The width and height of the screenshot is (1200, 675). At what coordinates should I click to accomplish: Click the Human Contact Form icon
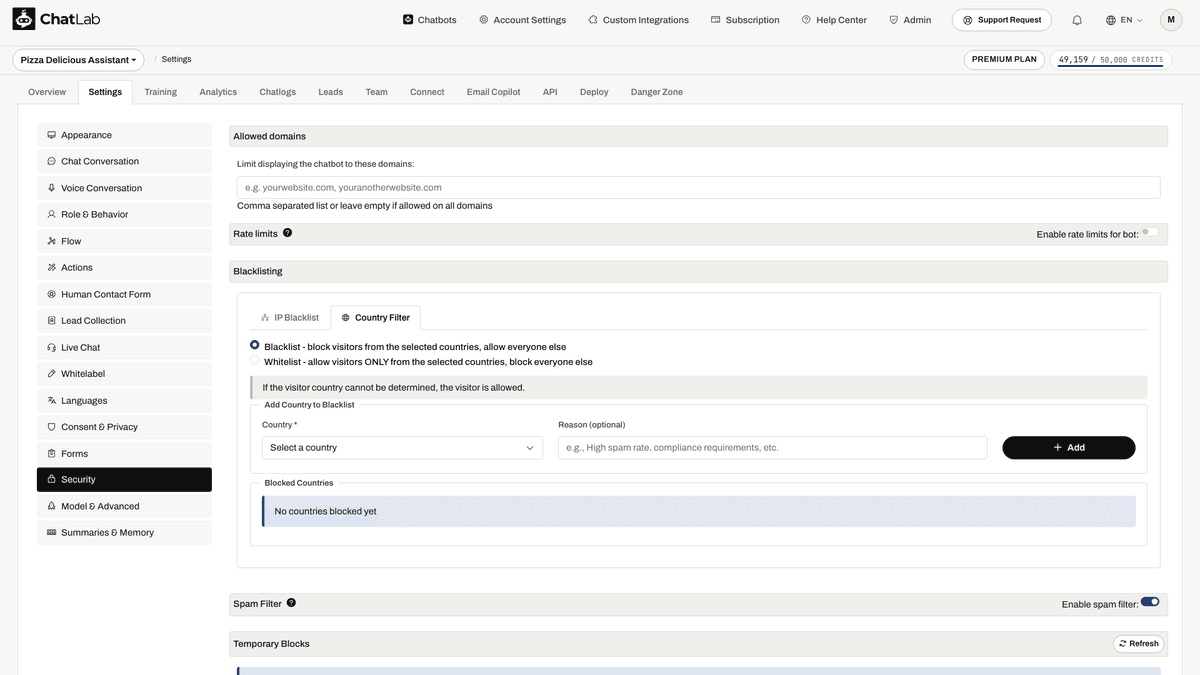click(x=51, y=294)
